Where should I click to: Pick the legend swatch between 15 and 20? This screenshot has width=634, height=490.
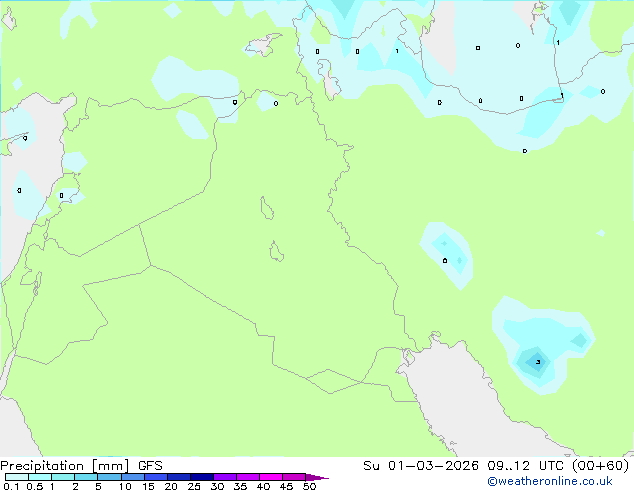156,477
